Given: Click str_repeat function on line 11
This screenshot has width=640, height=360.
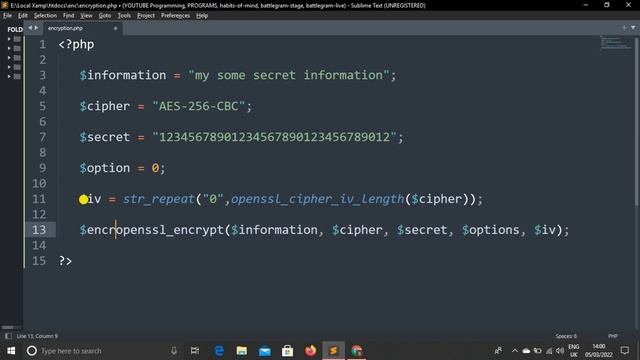Looking at the screenshot, I should tap(159, 199).
